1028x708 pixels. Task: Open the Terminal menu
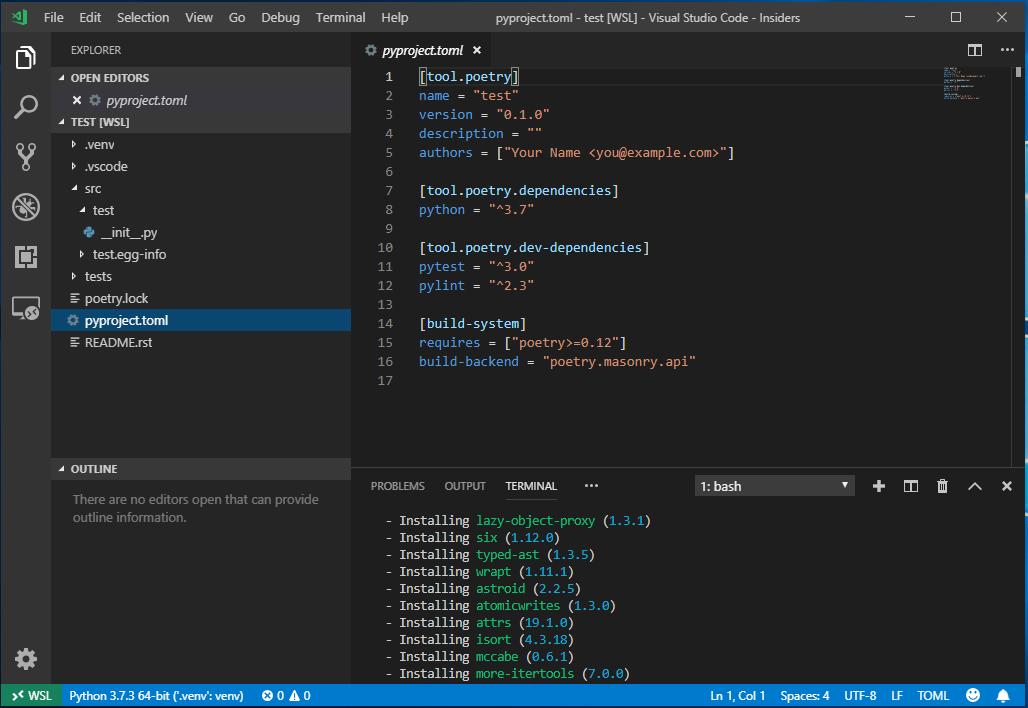pyautogui.click(x=340, y=17)
